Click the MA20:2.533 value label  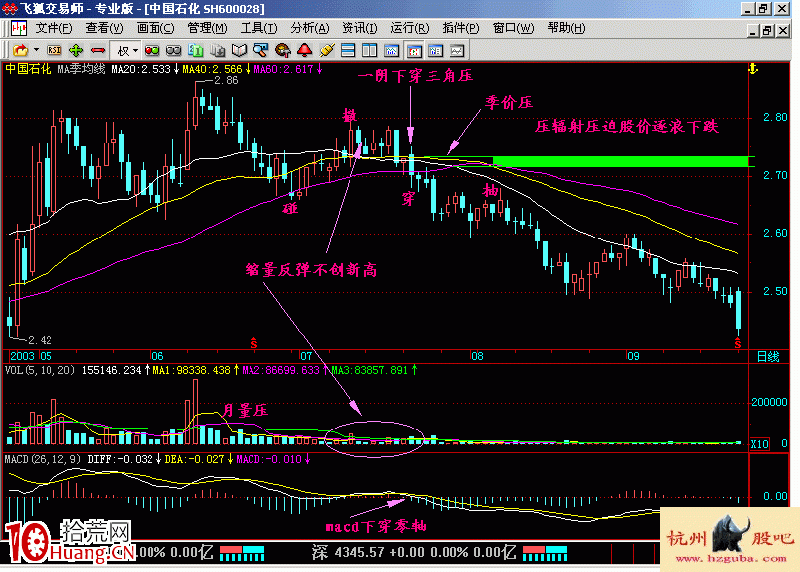pos(141,69)
